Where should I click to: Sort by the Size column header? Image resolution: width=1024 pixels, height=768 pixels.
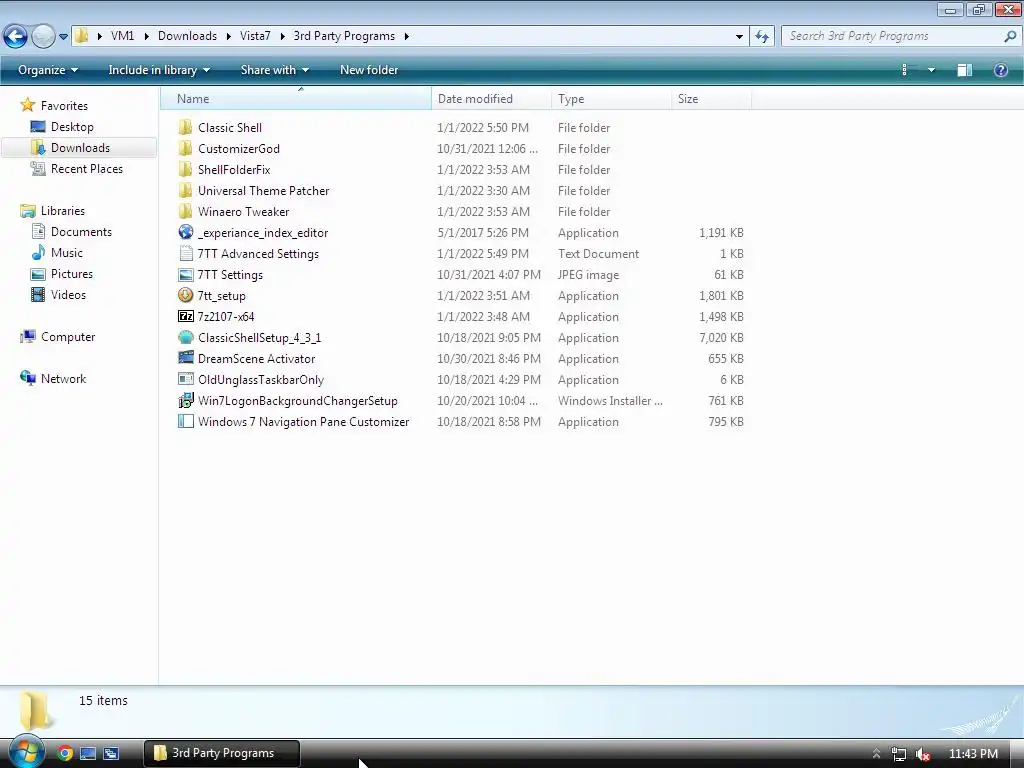pyautogui.click(x=711, y=99)
